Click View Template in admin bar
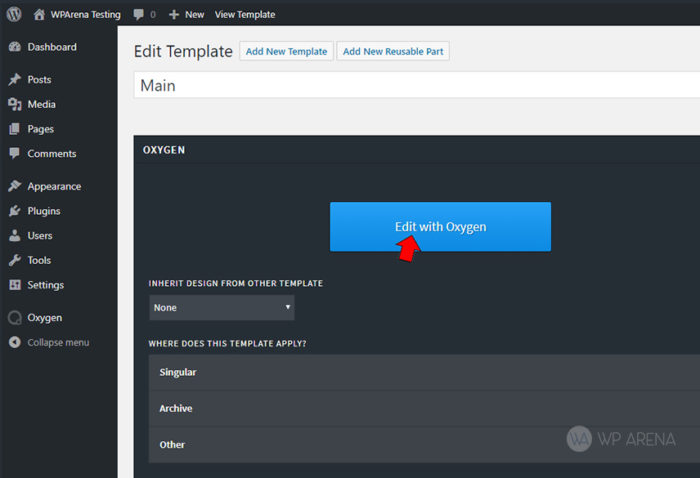This screenshot has width=700, height=478. pos(245,15)
